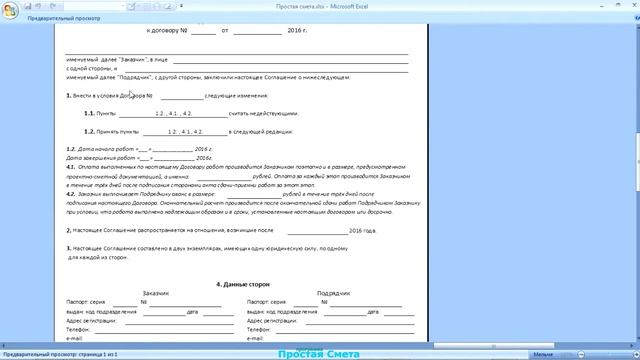Click '1. Внести в условия Договора №' line

pyautogui.click(x=109, y=96)
